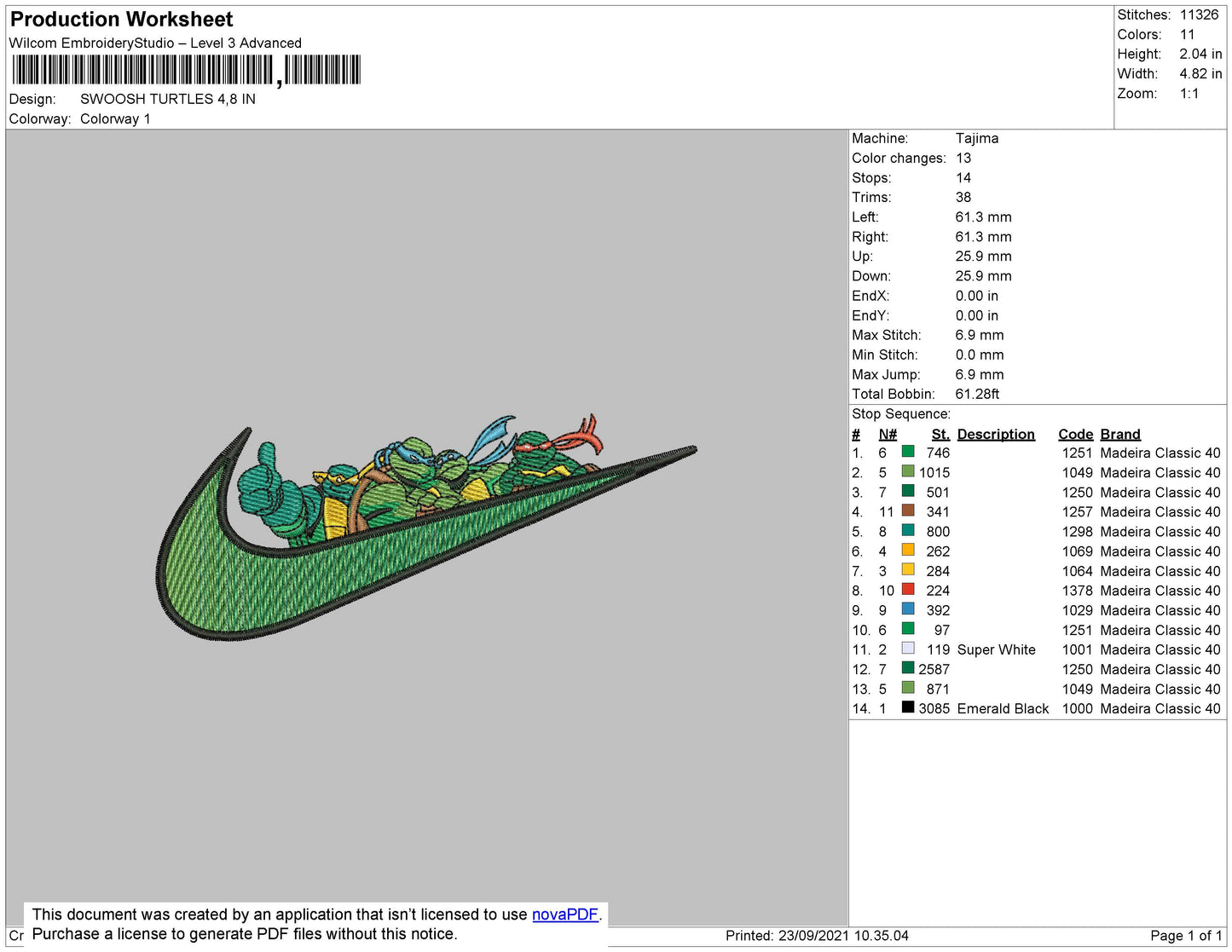Click the SWOOSH TURTLES 4,8 IN design name
Screen dimensions: 1232x952
168,99
